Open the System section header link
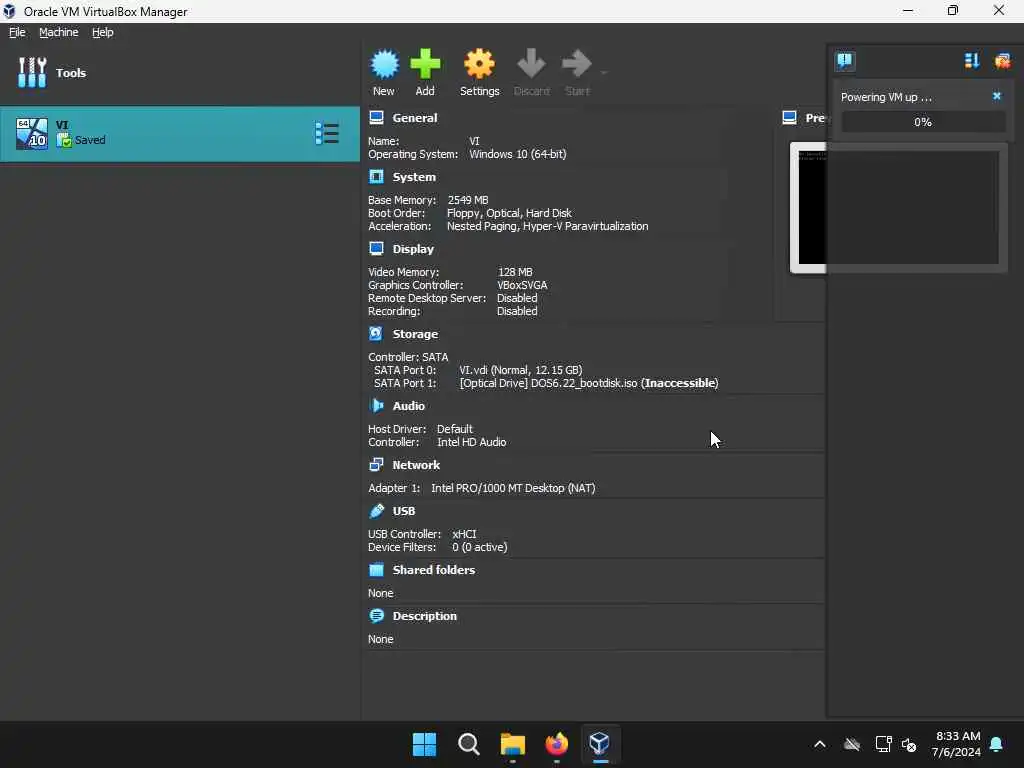This screenshot has width=1024, height=768. coord(414,177)
